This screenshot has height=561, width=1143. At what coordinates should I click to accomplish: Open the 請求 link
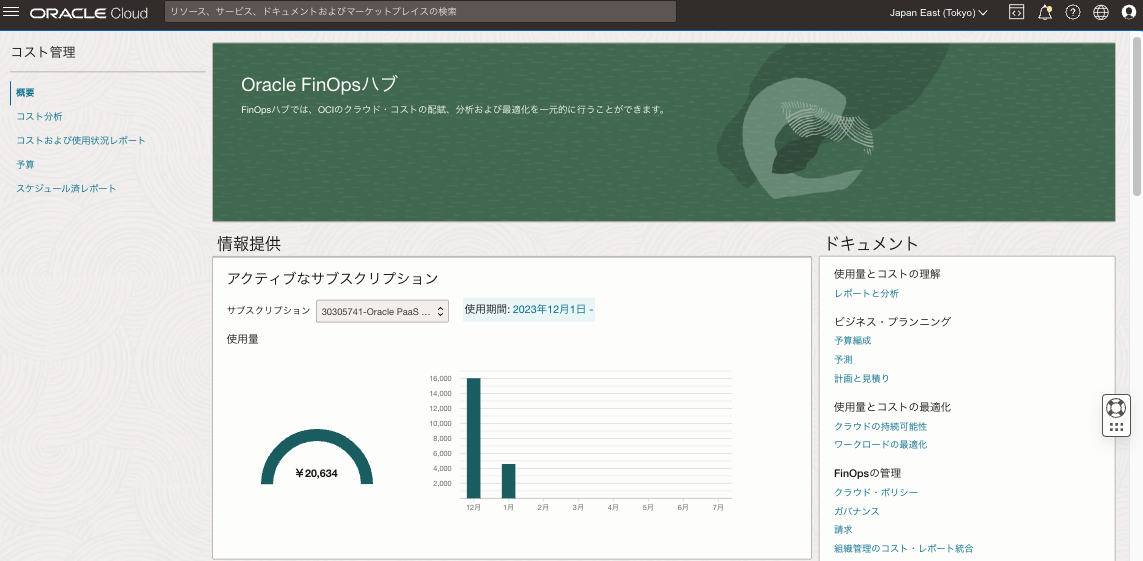coord(843,530)
